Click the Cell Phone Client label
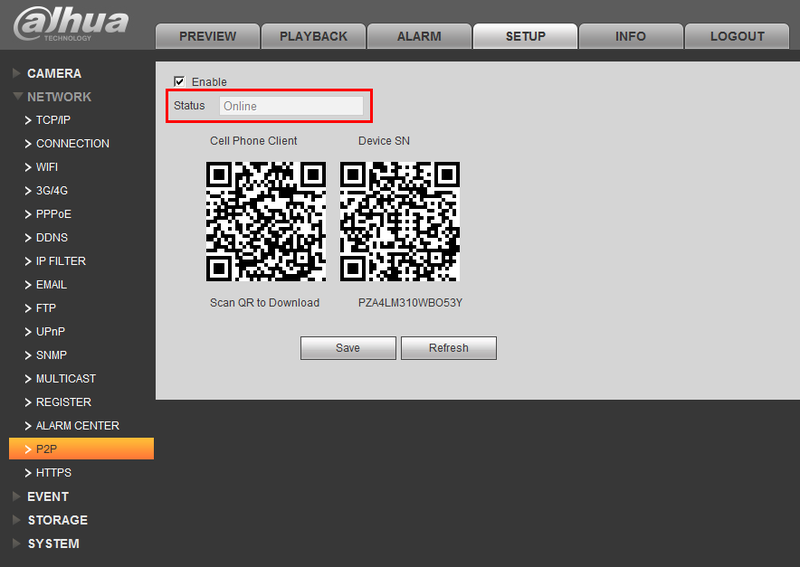The height and width of the screenshot is (567, 800). click(x=254, y=141)
